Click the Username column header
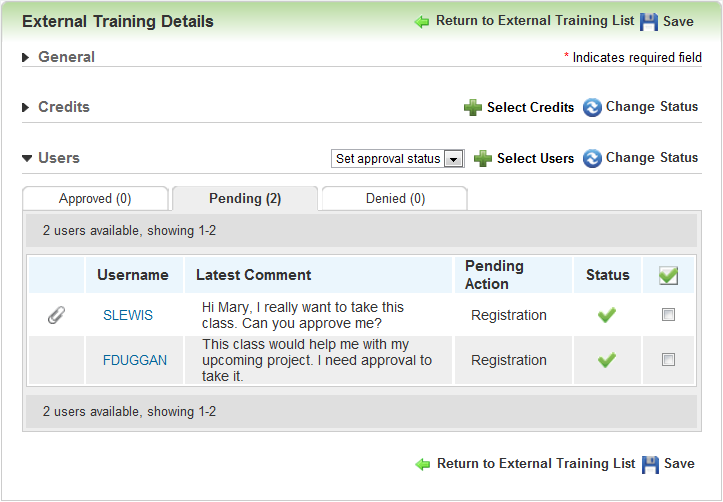 tap(133, 275)
